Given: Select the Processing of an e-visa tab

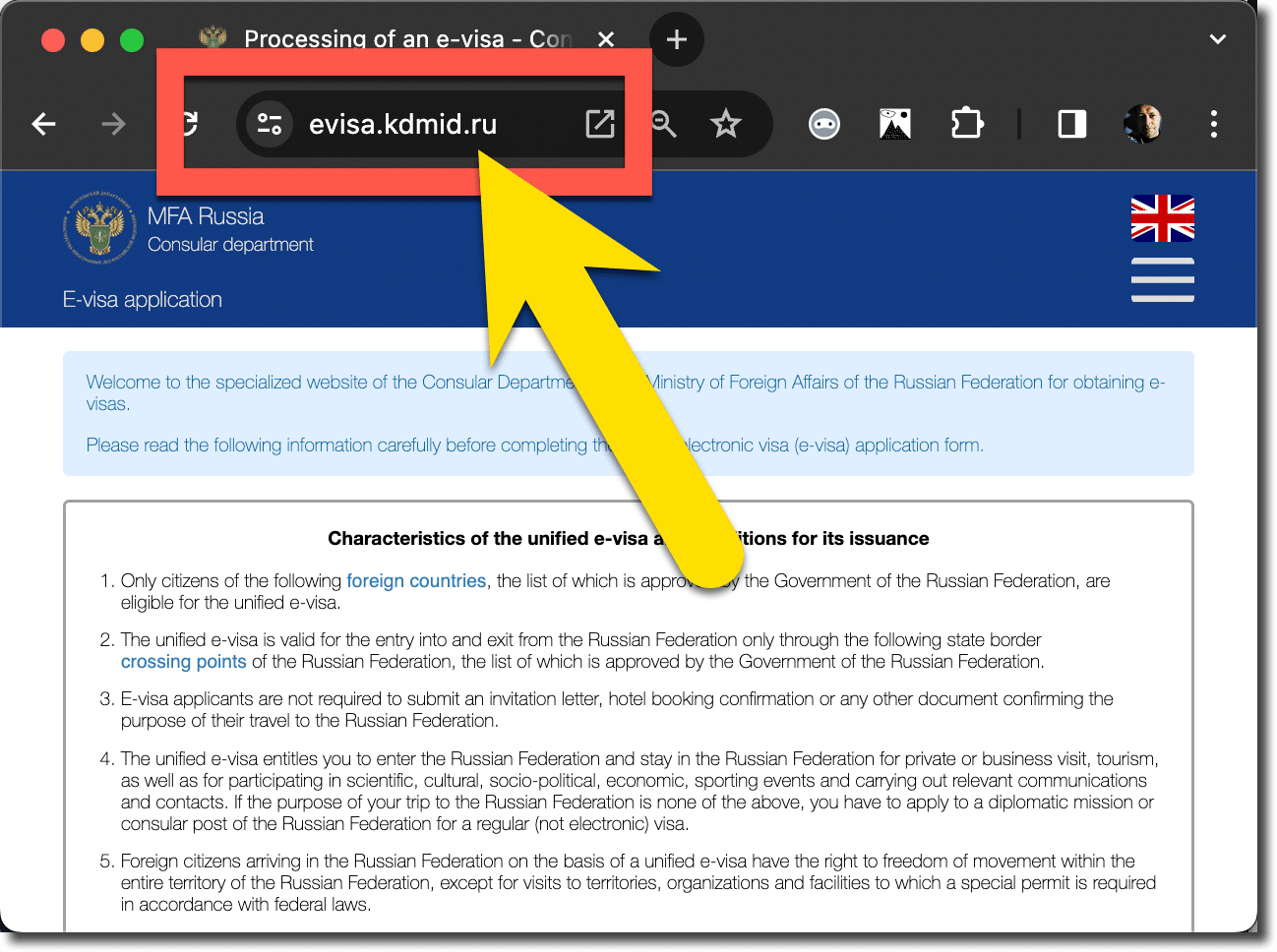Looking at the screenshot, I should tap(394, 39).
